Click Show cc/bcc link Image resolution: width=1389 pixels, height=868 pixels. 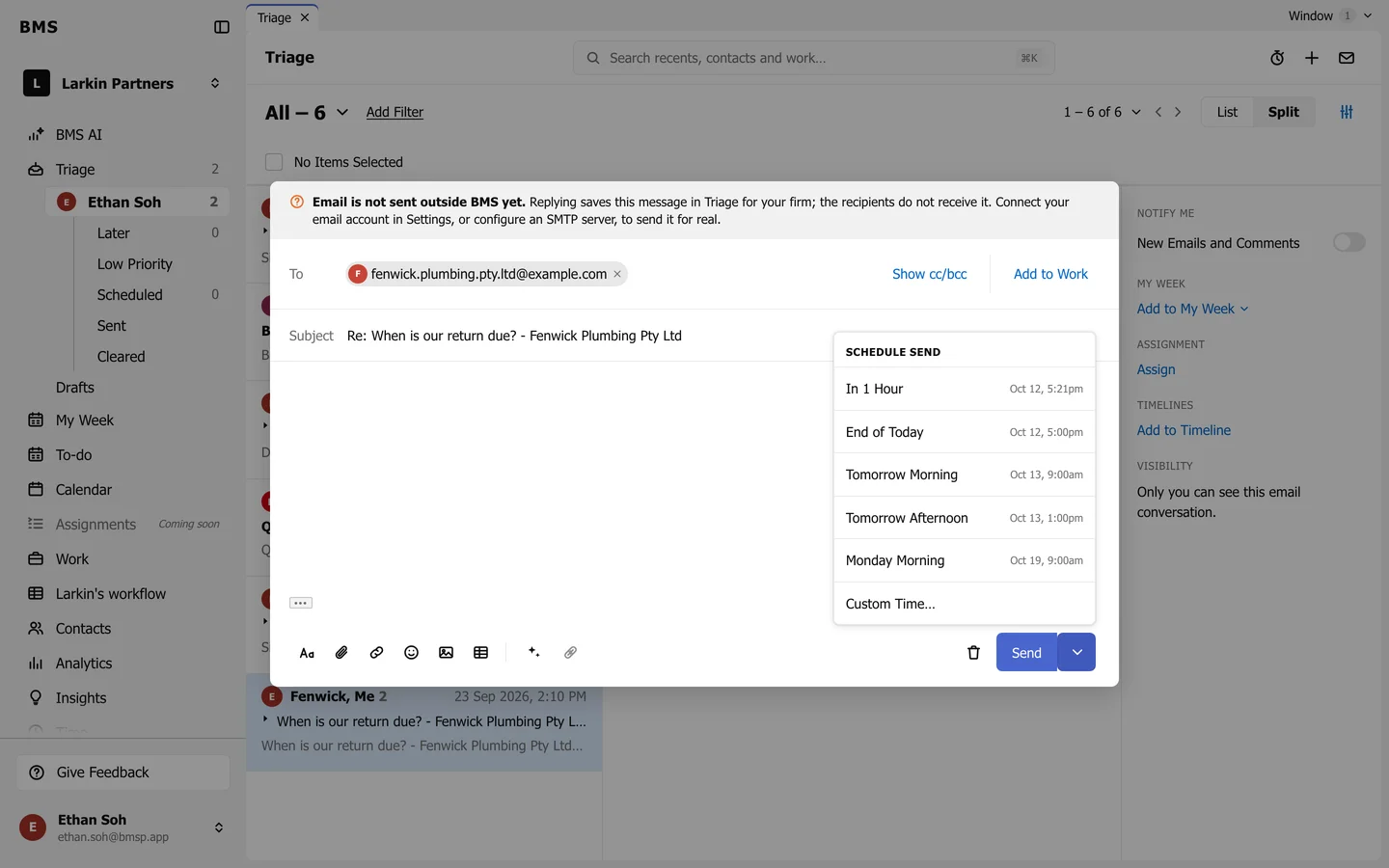click(x=930, y=274)
